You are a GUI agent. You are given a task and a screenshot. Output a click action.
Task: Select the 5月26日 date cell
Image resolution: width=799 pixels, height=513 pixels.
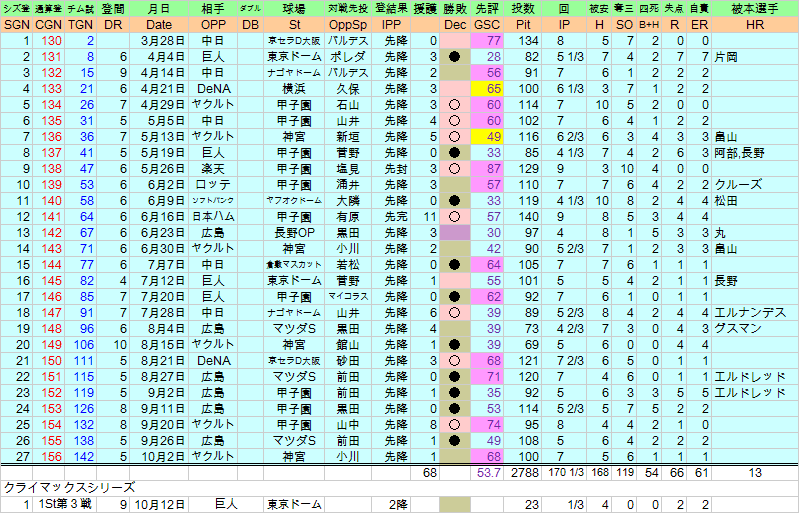(158, 169)
